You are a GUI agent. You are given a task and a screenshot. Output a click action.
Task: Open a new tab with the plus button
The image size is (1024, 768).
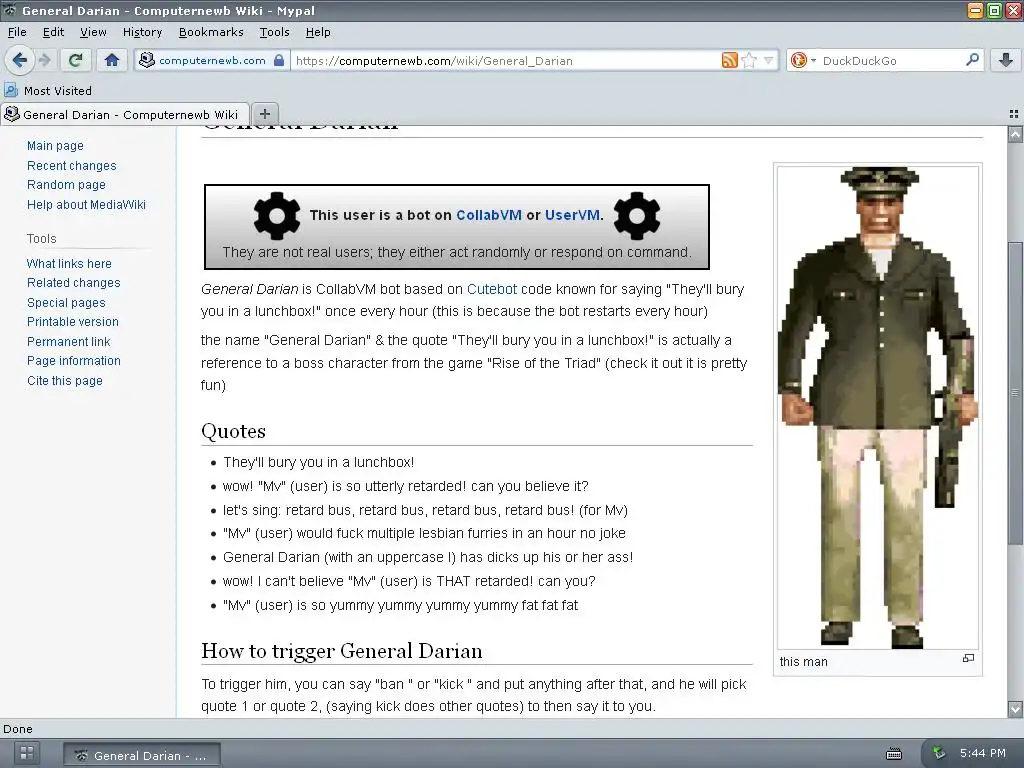click(x=264, y=114)
